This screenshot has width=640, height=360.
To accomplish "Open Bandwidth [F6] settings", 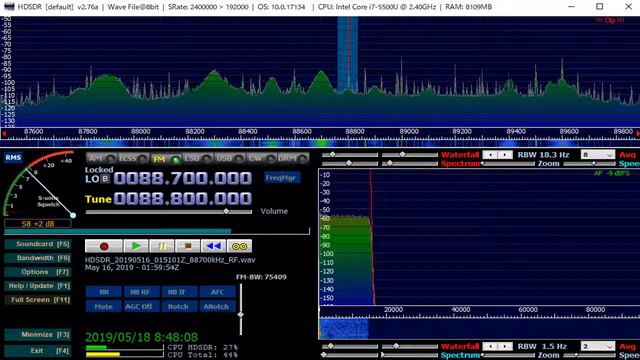I will (38, 258).
